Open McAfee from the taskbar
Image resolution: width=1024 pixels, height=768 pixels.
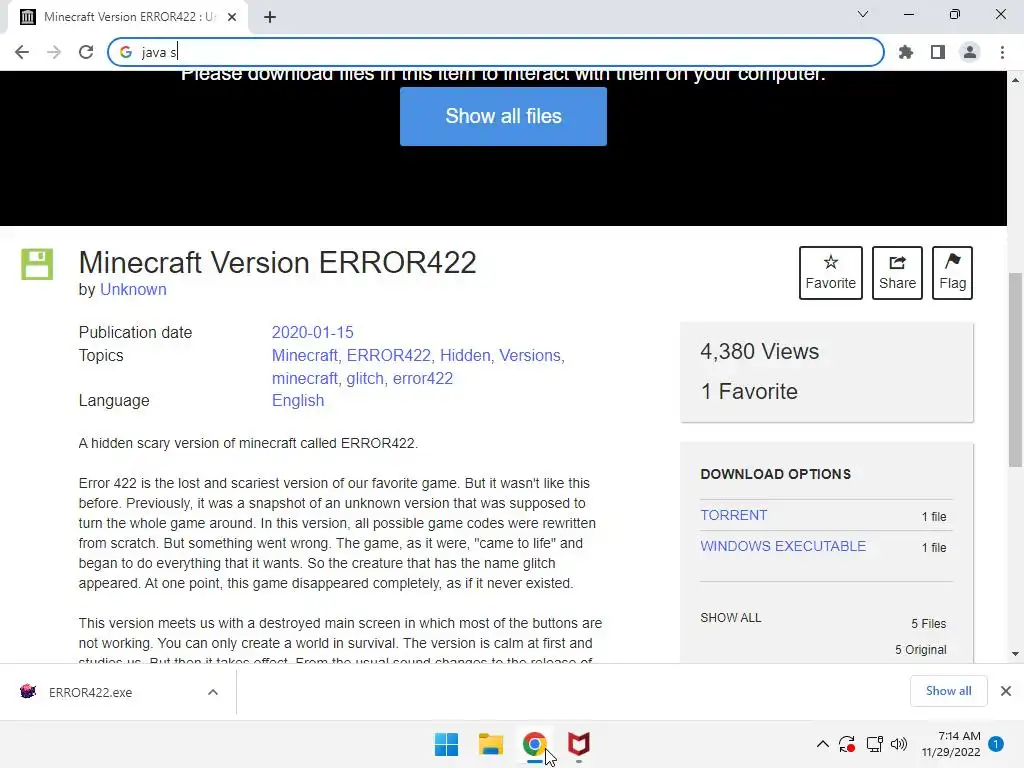pyautogui.click(x=579, y=744)
